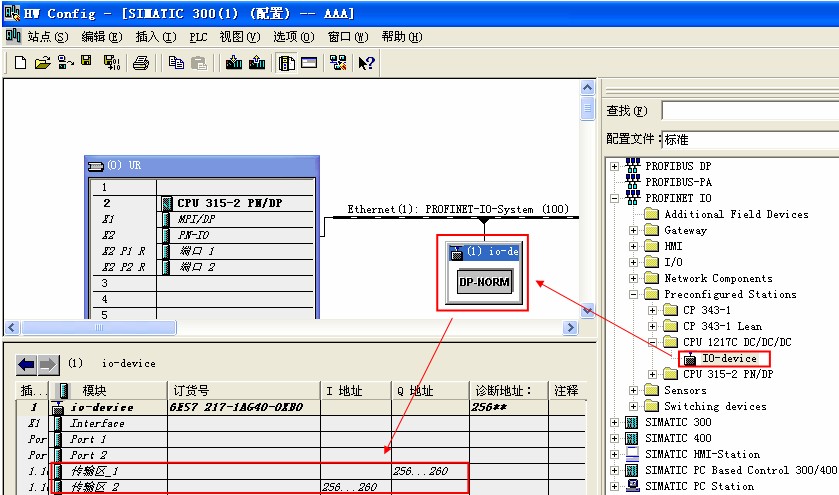
Task: Click order number 6ES7 217-1AG40-0XB0 cell
Action: [244, 407]
